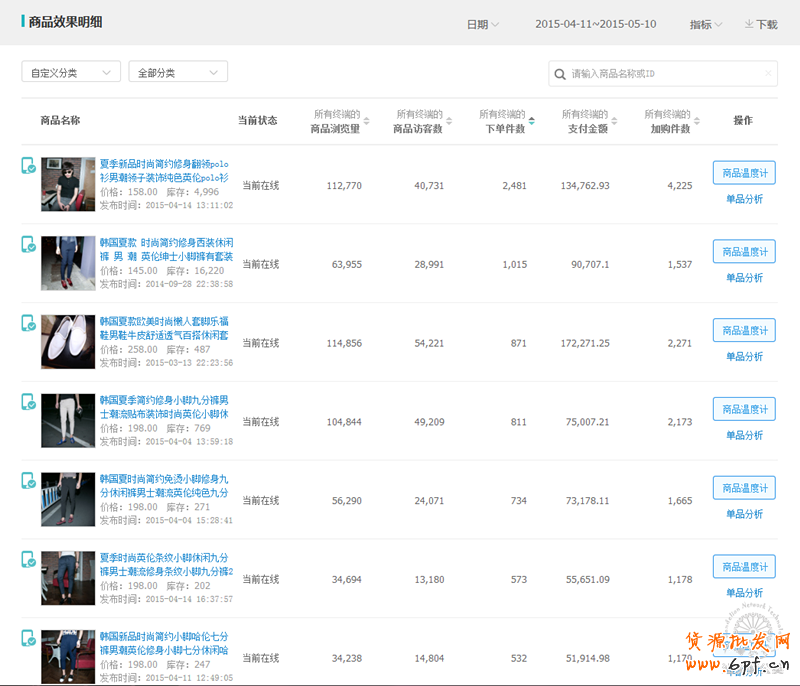800x686 pixels.
Task: Sort by 下单件数 using its sort arrows
Action: (531, 121)
